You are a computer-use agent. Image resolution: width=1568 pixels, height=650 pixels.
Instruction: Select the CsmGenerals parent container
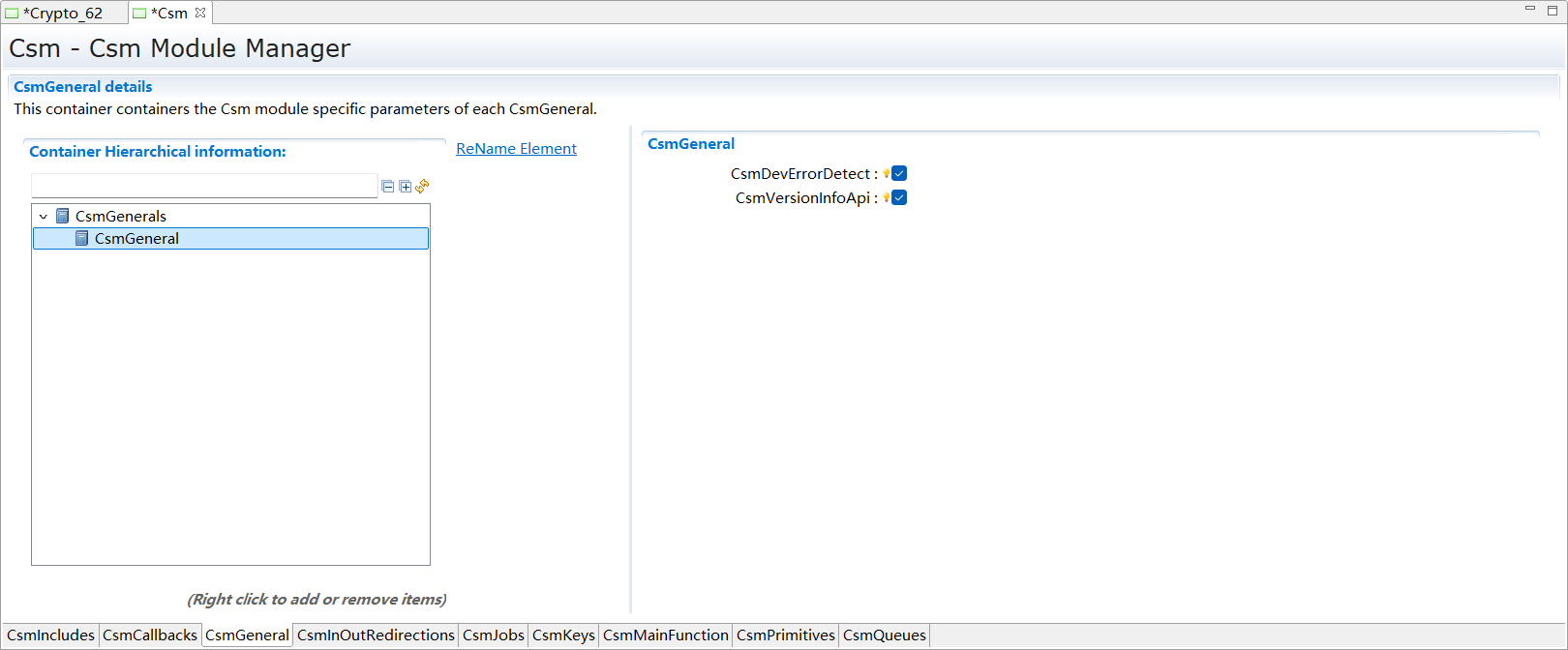[x=120, y=217]
